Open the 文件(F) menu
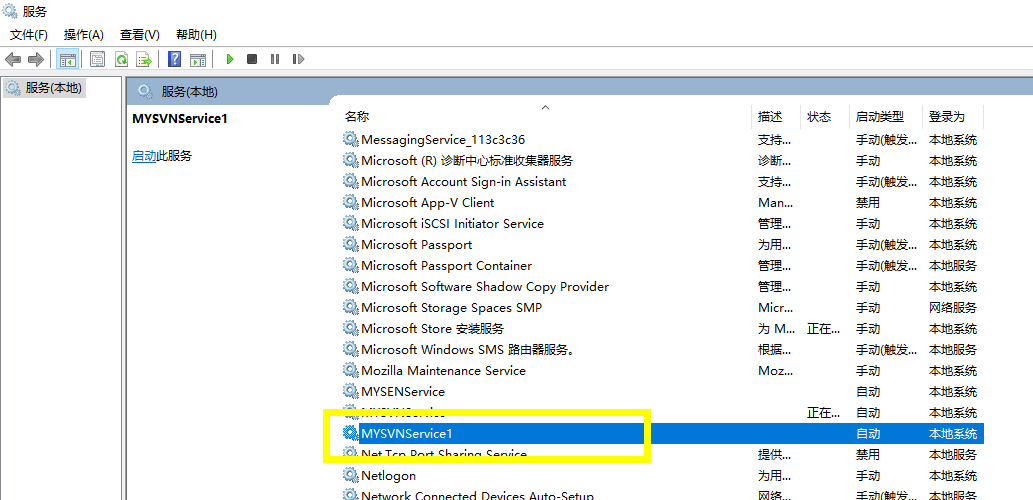 [x=29, y=34]
